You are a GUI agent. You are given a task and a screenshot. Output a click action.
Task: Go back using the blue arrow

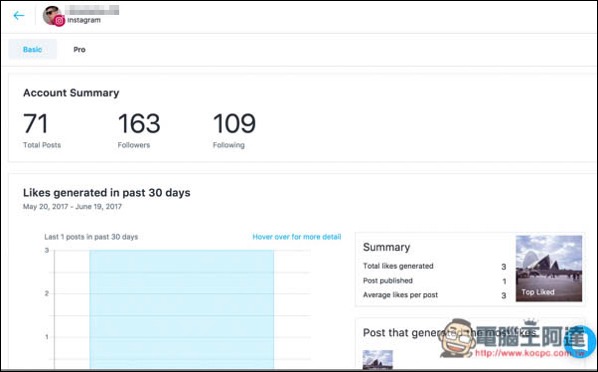coord(18,15)
